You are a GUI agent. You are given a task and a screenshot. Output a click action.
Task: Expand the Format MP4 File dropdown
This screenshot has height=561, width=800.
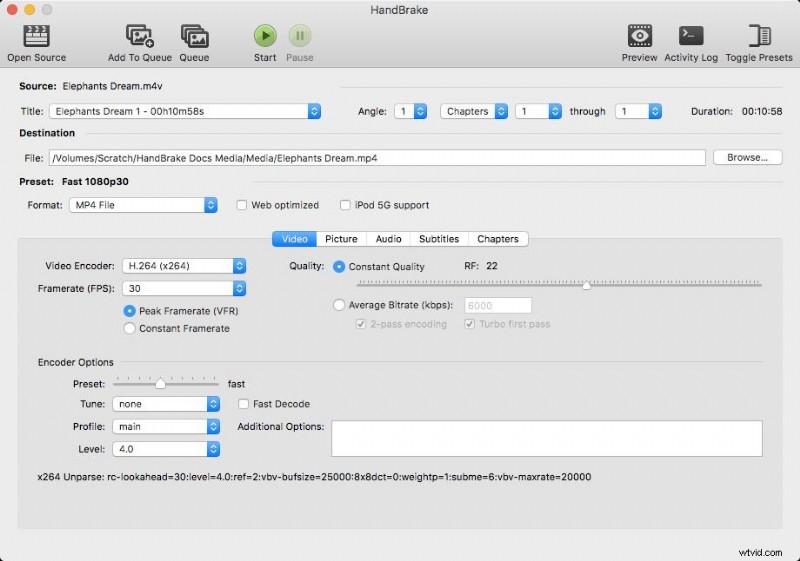pyautogui.click(x=142, y=205)
